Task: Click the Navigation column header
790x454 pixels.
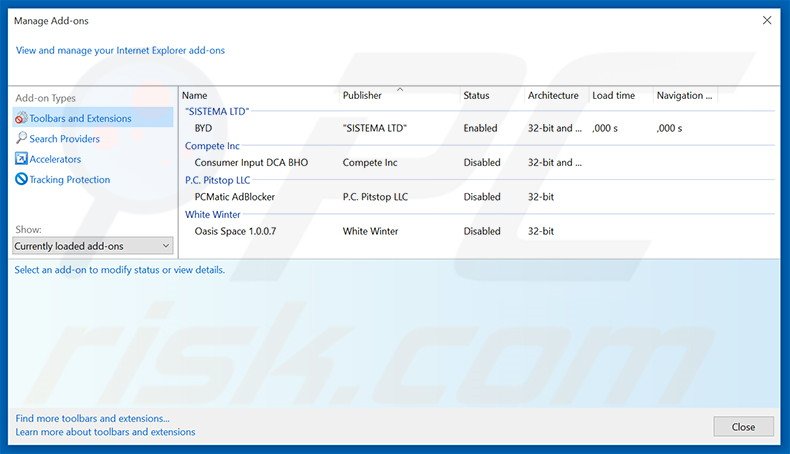Action: tap(685, 95)
